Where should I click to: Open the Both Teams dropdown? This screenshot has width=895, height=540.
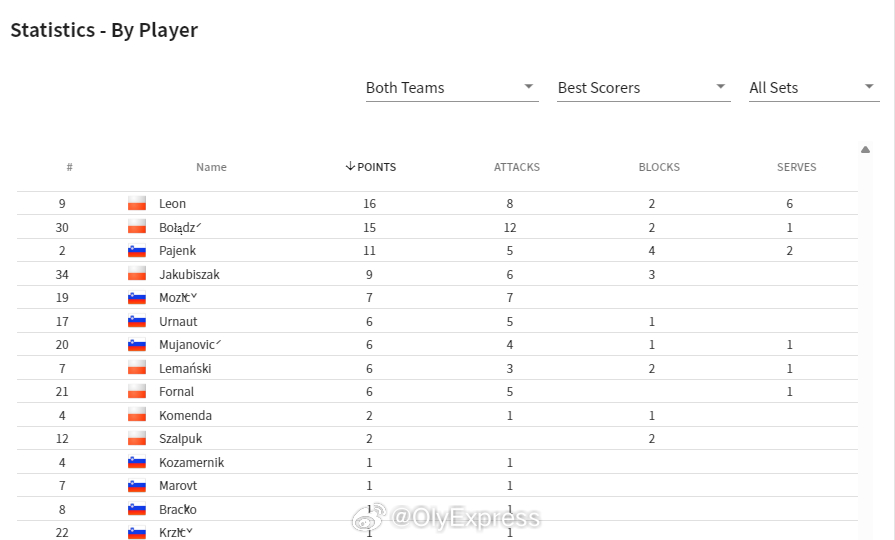pos(452,88)
